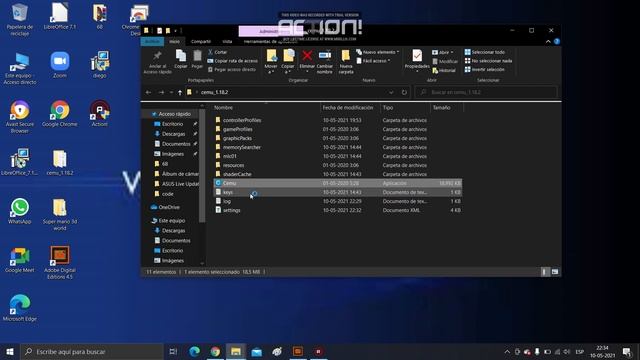Click the Copiar a ribbon icon

point(288,56)
